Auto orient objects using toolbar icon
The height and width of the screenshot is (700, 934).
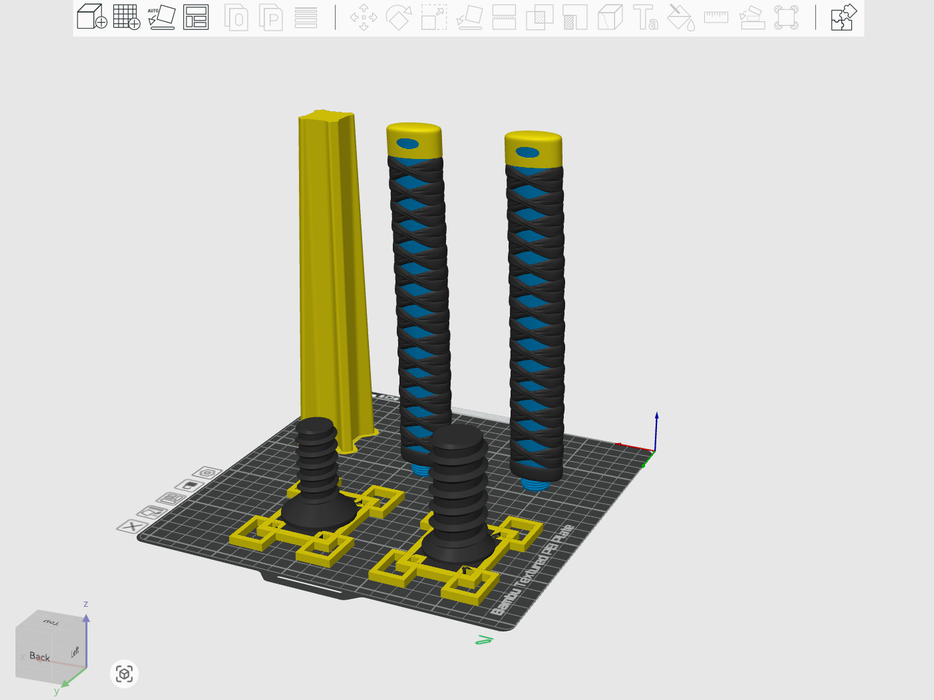tap(161, 17)
